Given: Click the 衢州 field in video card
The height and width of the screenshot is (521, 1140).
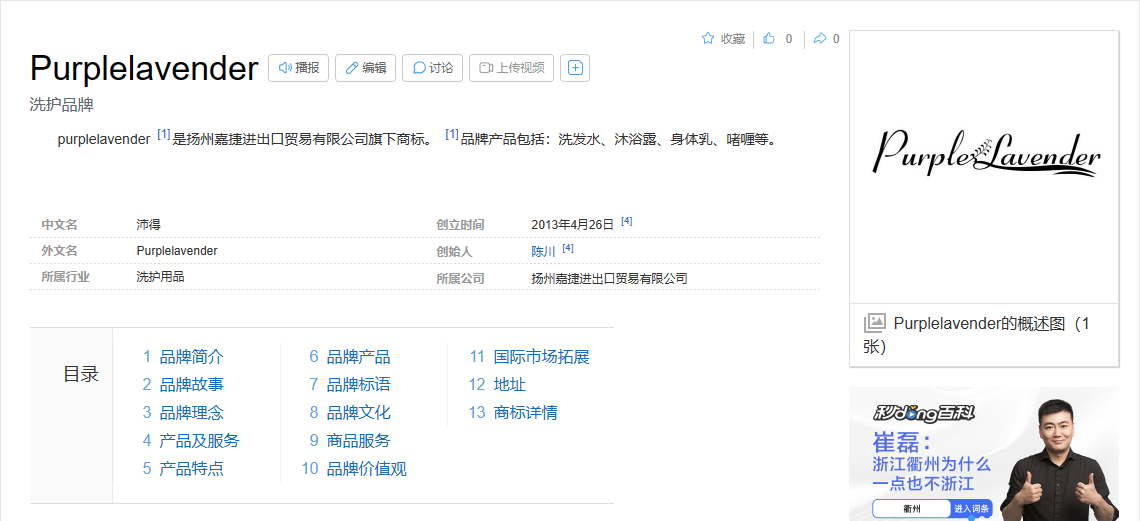Looking at the screenshot, I should point(912,509).
